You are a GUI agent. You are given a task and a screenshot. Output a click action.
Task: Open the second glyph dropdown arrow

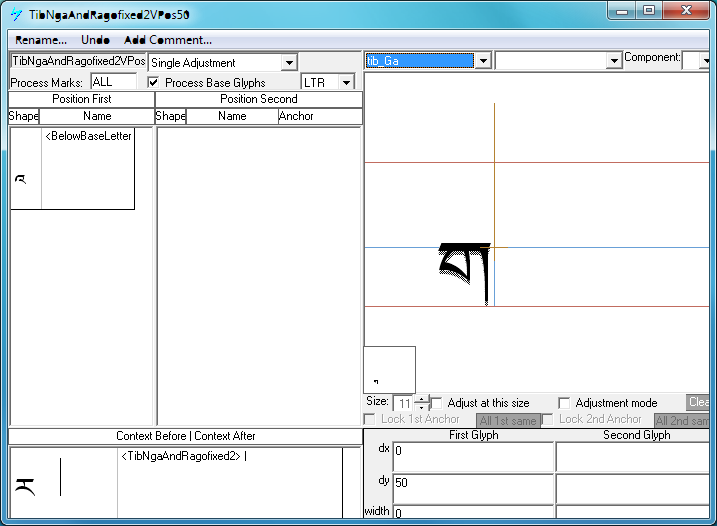(x=613, y=61)
